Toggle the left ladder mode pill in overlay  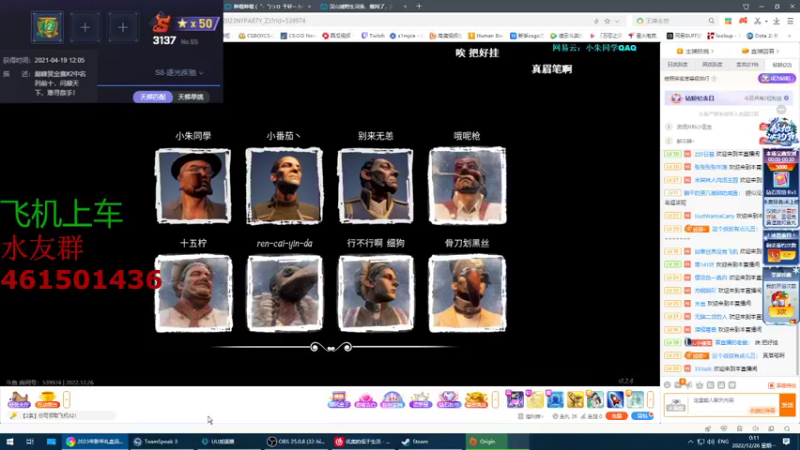point(153,97)
